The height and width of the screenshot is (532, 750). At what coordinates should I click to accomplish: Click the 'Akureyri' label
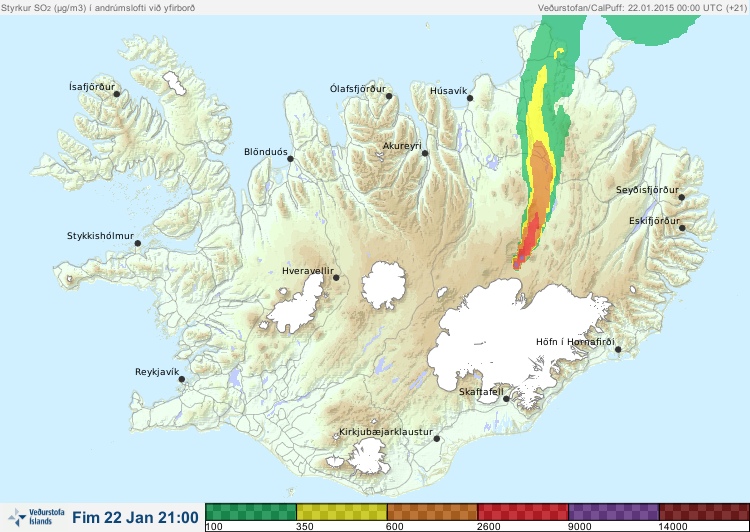point(402,146)
